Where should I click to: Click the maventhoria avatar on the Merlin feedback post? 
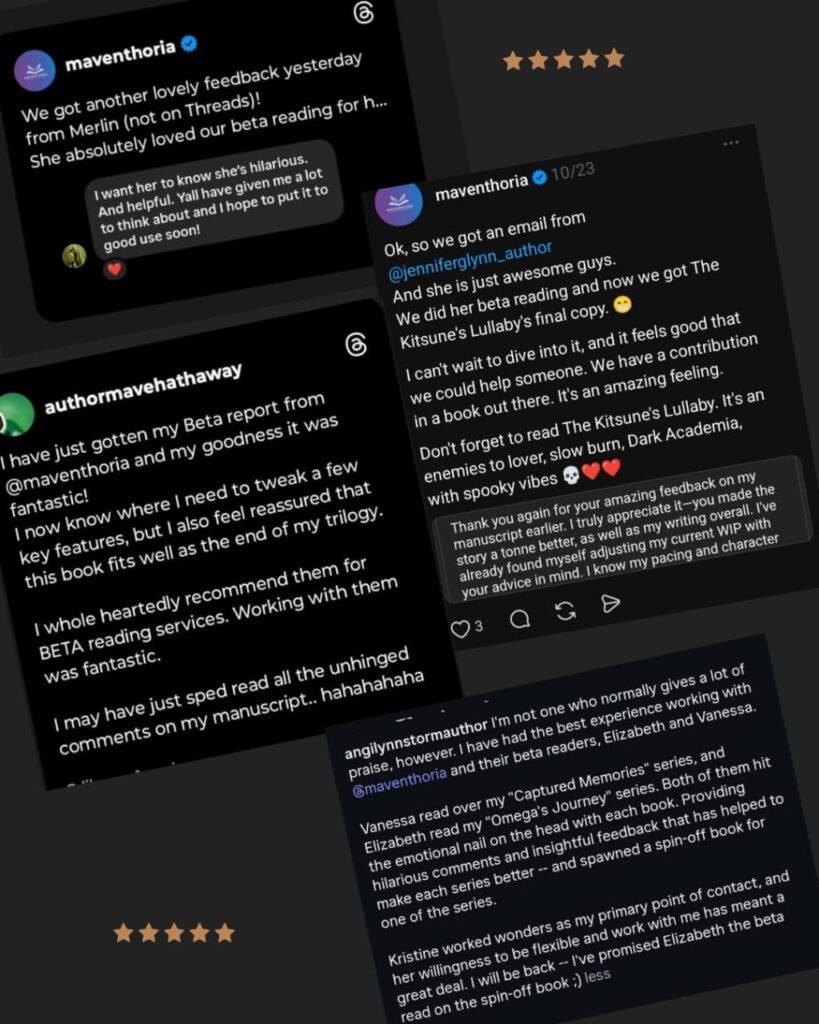point(35,70)
